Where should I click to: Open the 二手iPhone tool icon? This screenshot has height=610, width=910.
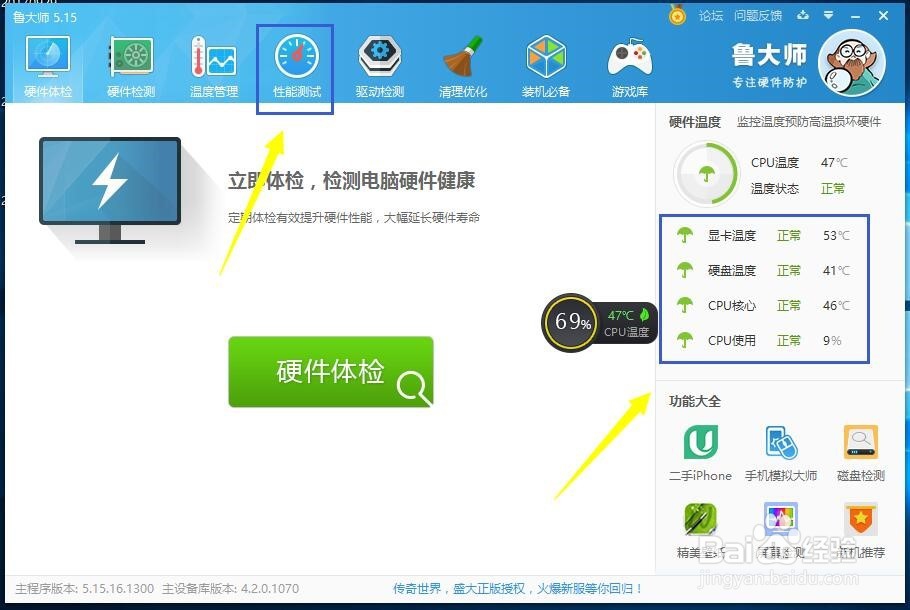[700, 442]
